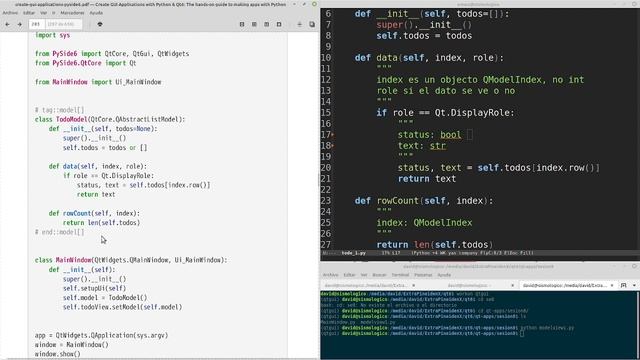Click 'index: QModelIndex' on editor line 25
This screenshot has height=360, width=640.
coord(424,223)
